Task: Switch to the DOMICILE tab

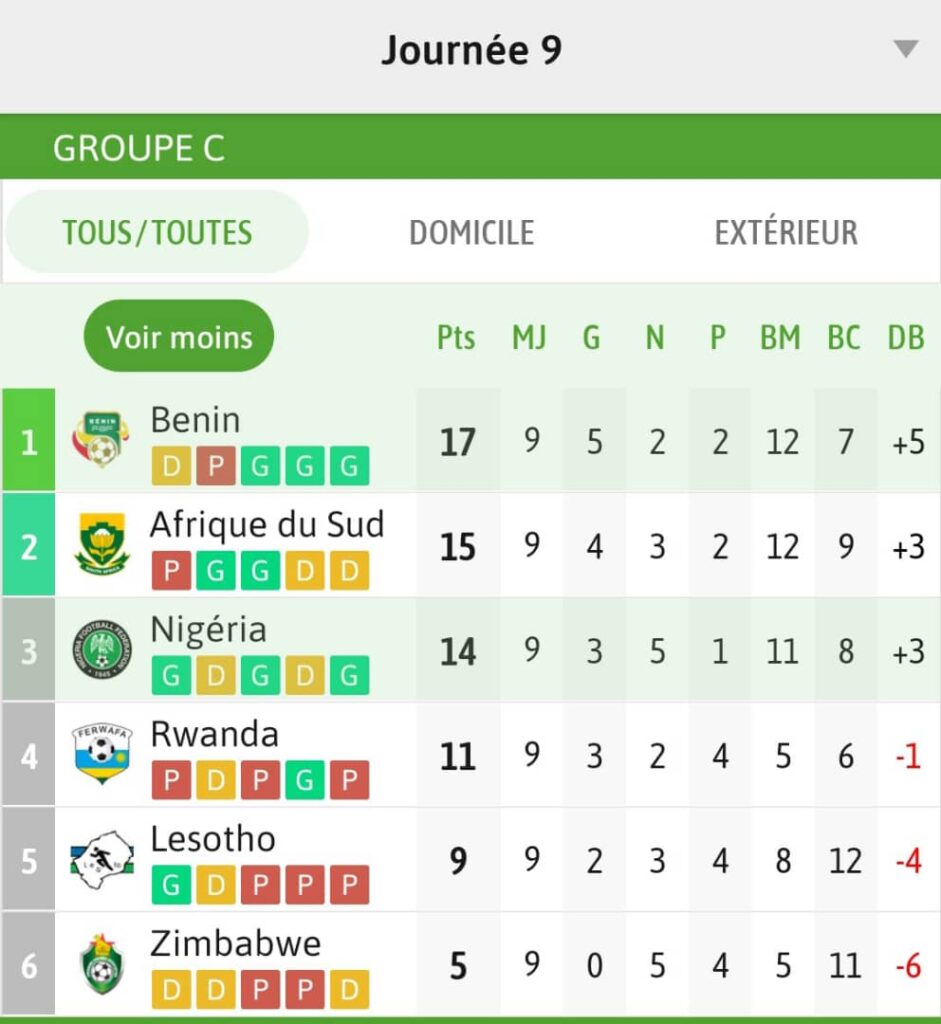Action: point(471,233)
